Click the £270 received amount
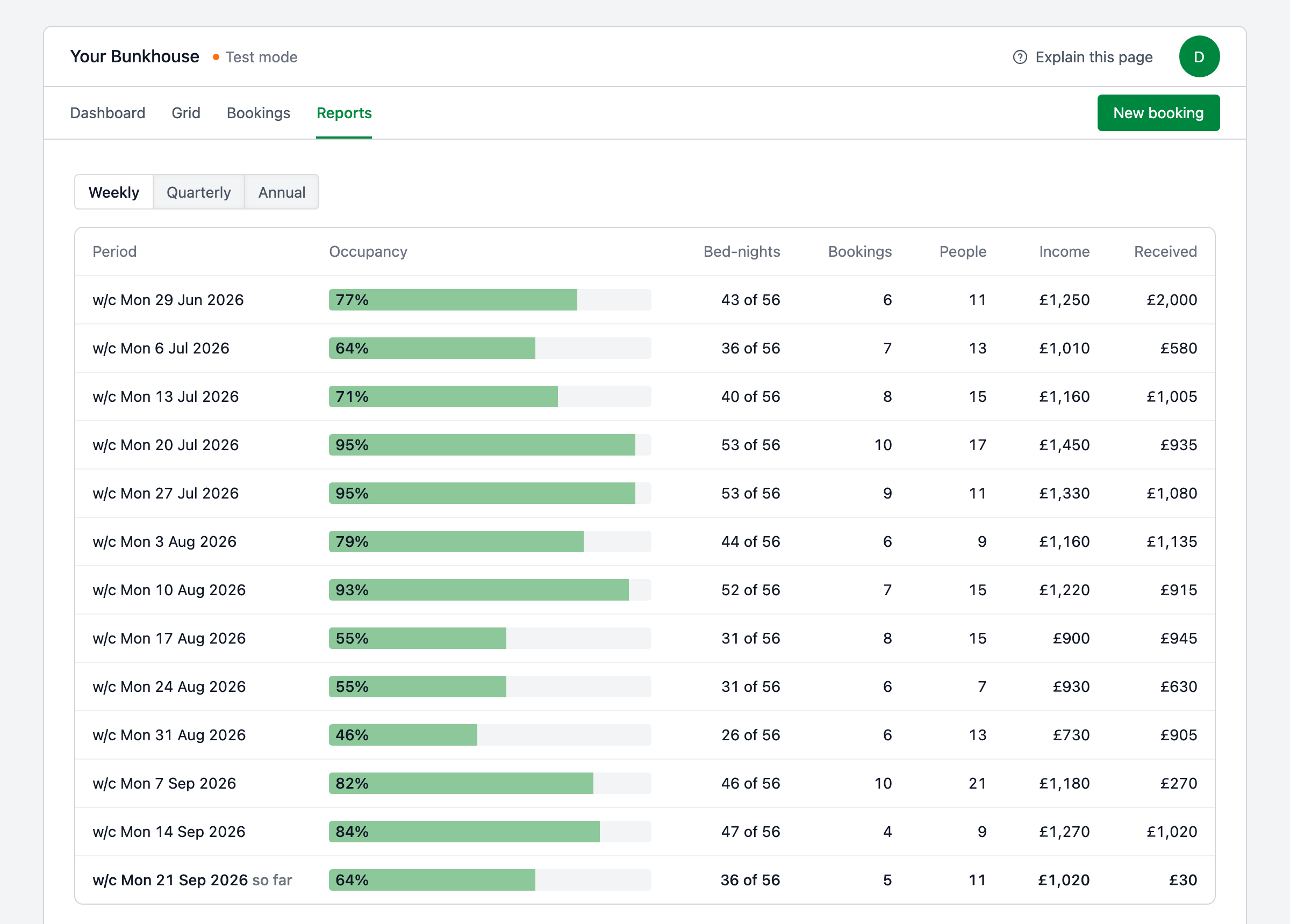 pyautogui.click(x=1179, y=783)
